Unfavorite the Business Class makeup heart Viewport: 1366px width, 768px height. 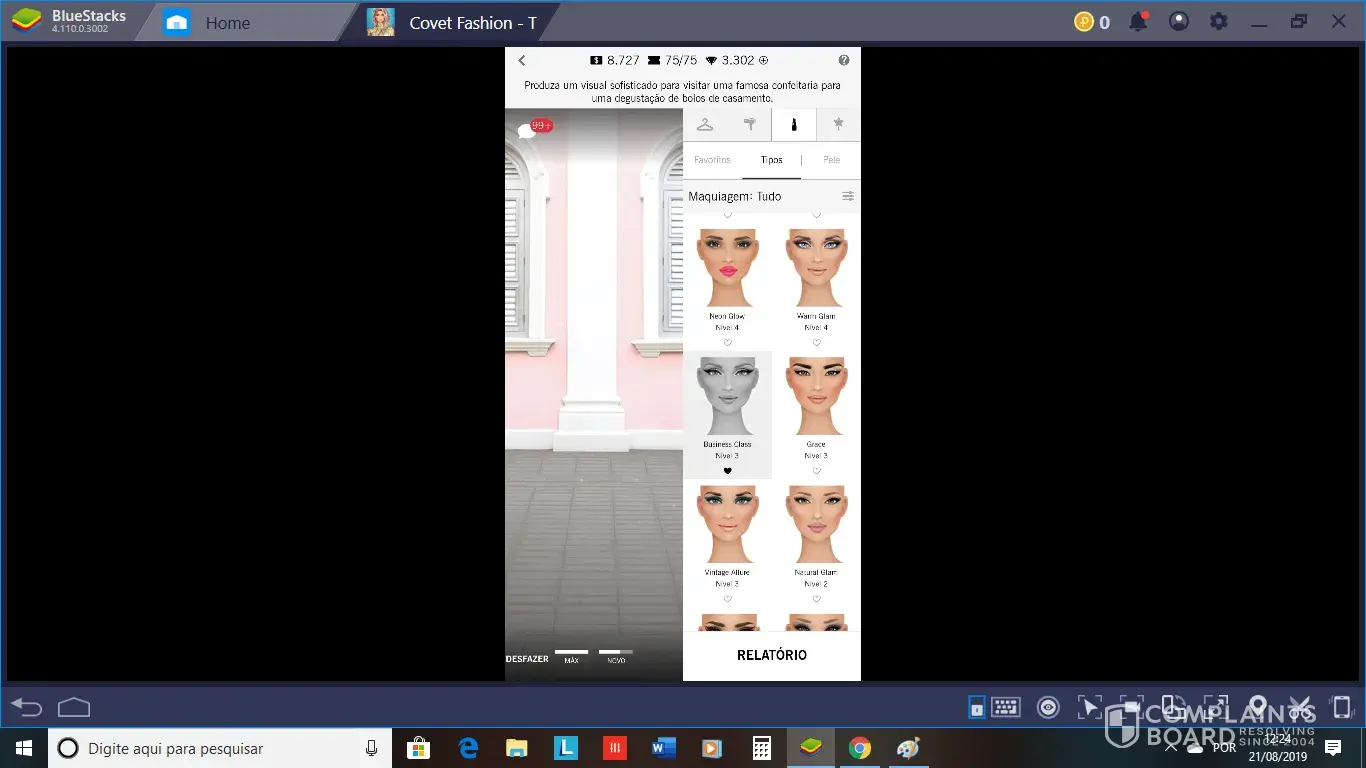pos(727,471)
